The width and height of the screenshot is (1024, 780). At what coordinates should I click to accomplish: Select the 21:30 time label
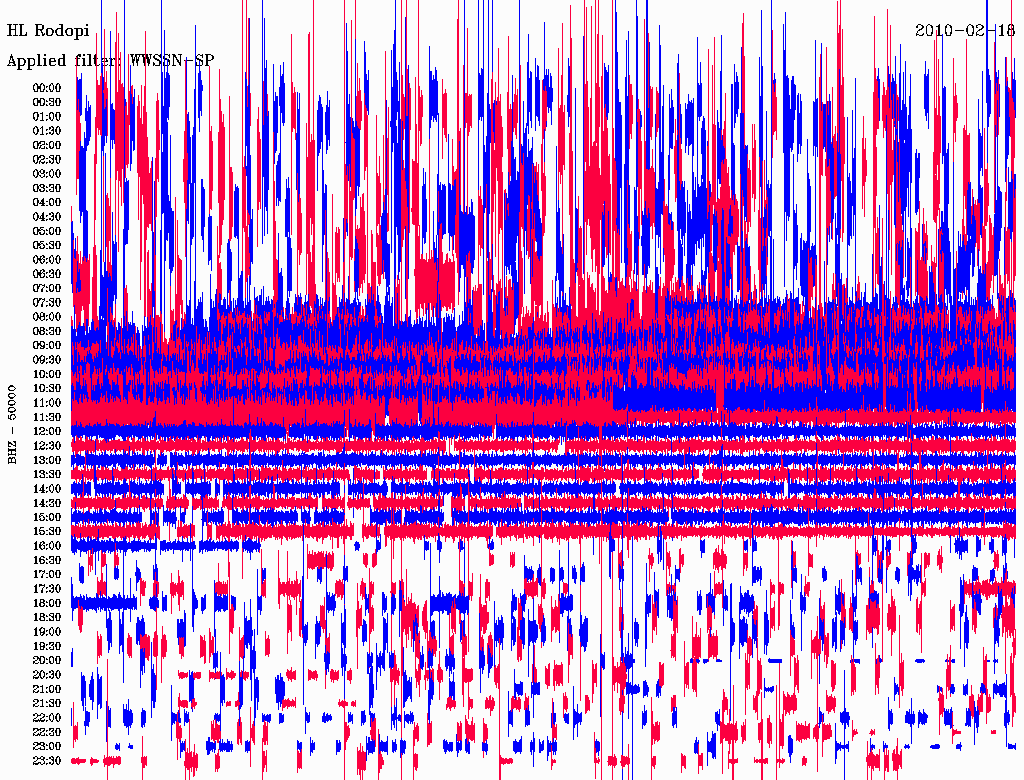[47, 704]
